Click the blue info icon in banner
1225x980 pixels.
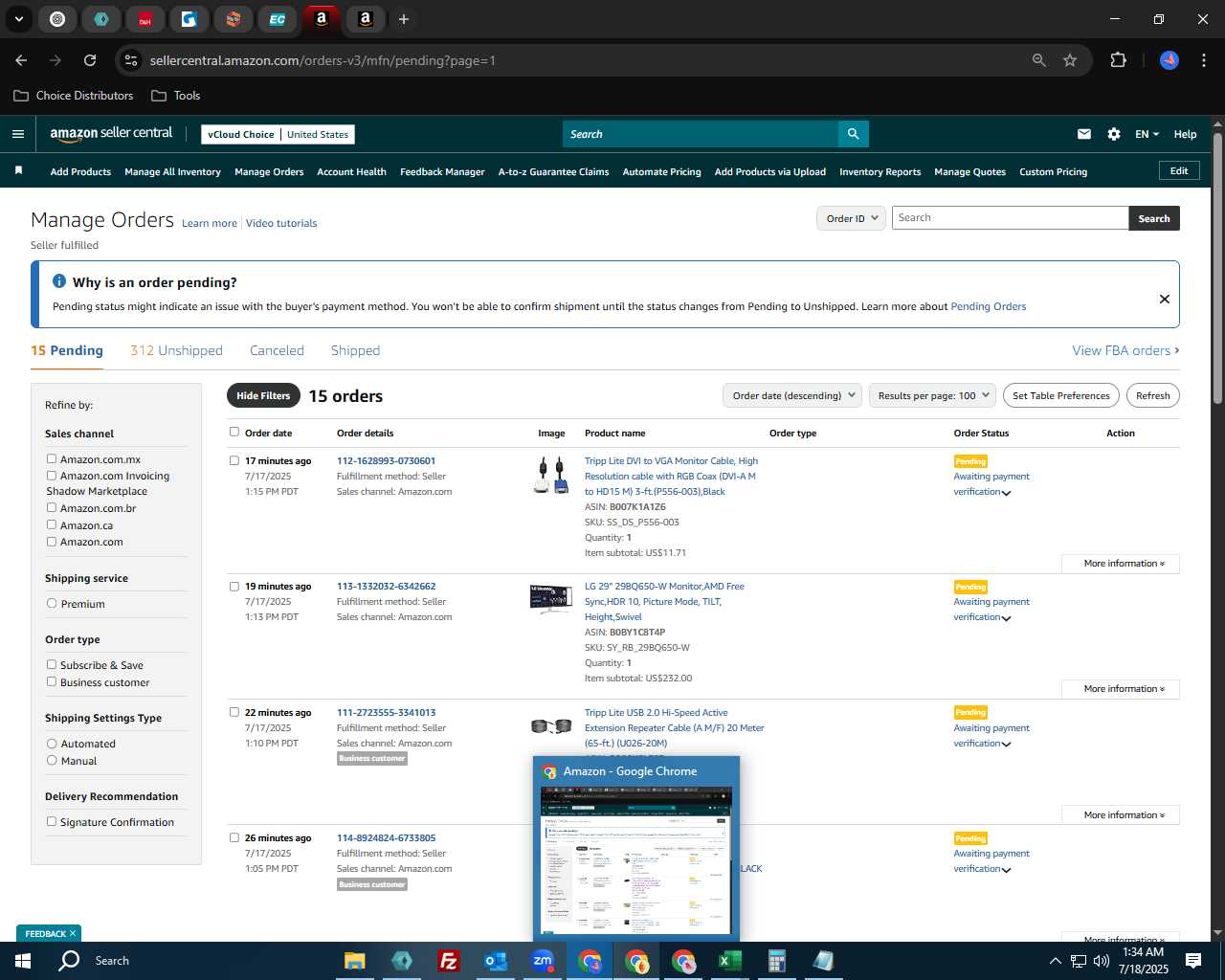tap(58, 281)
